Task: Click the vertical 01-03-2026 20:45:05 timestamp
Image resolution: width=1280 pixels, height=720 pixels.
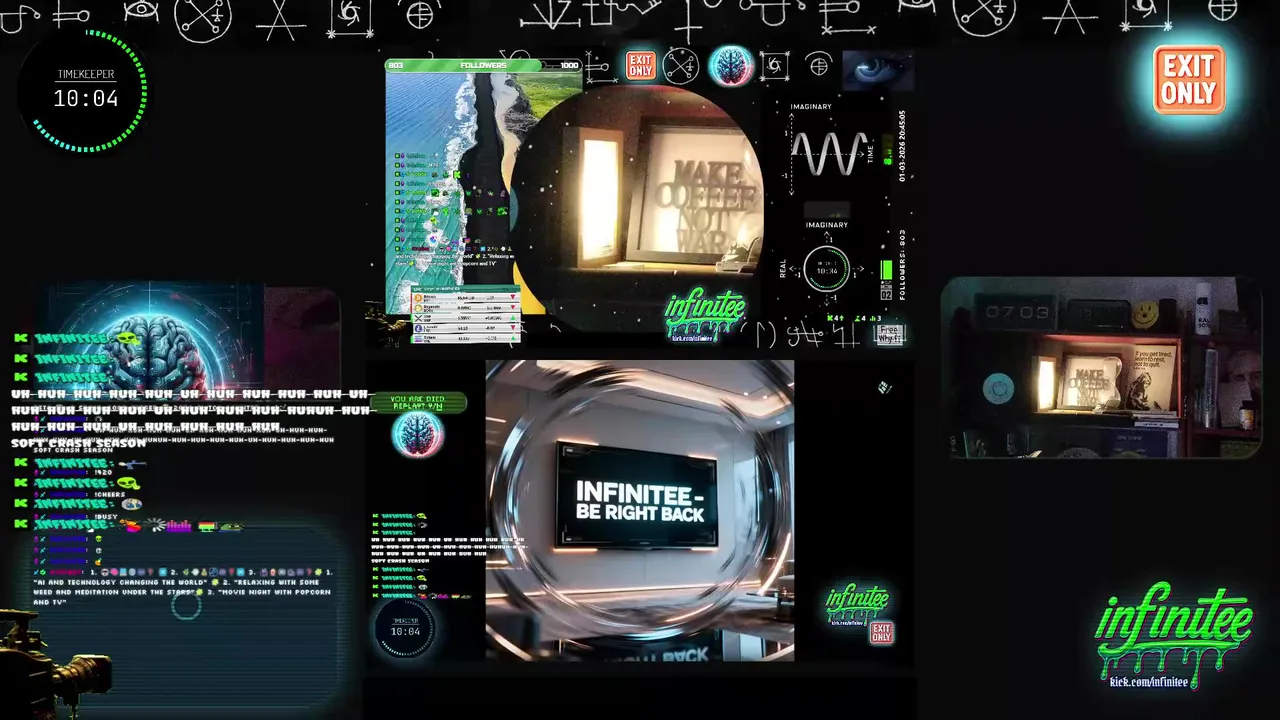Action: tap(902, 145)
